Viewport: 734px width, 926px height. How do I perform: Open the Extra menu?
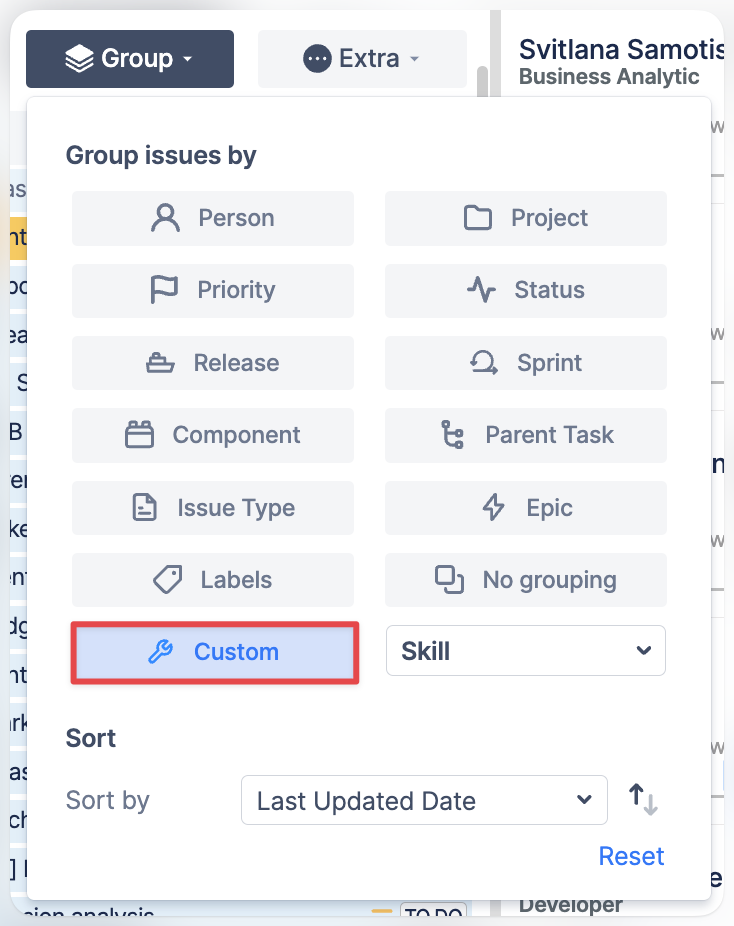point(362,59)
